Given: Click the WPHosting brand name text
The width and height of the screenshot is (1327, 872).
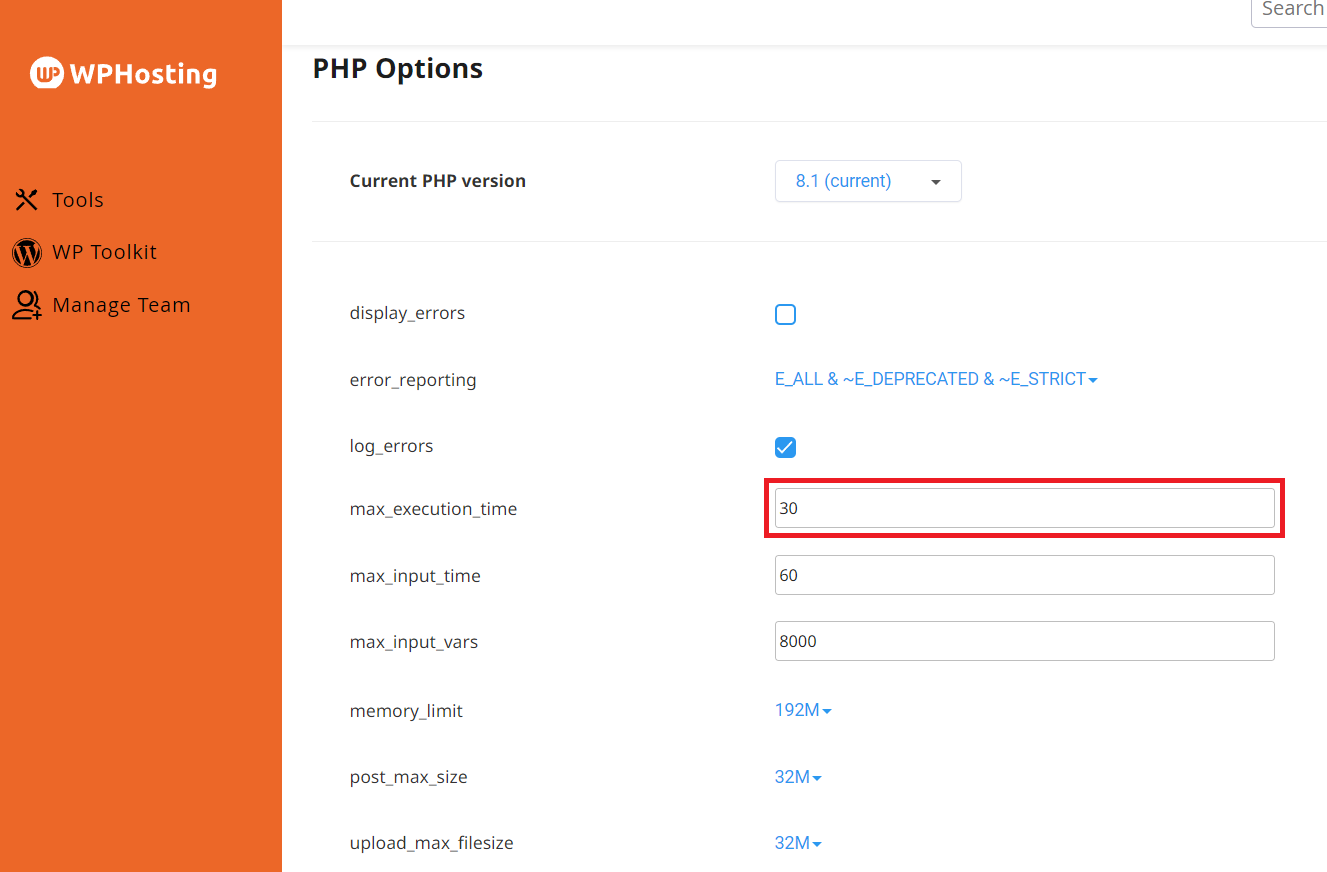Looking at the screenshot, I should [143, 74].
